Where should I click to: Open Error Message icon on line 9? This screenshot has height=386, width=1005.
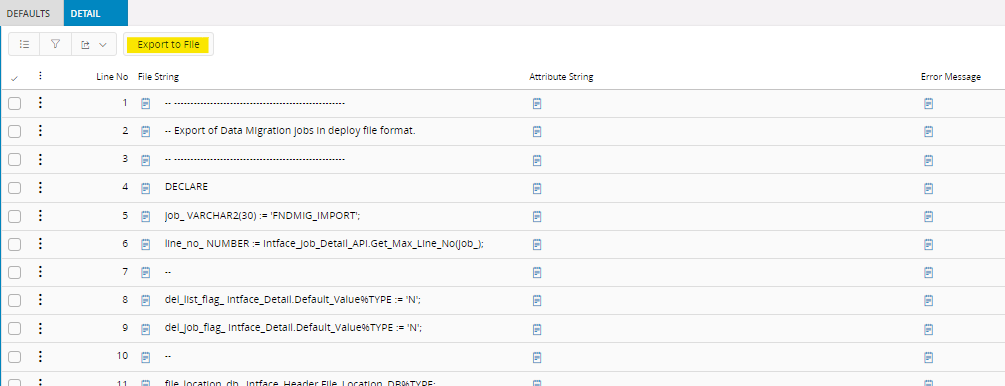point(929,329)
